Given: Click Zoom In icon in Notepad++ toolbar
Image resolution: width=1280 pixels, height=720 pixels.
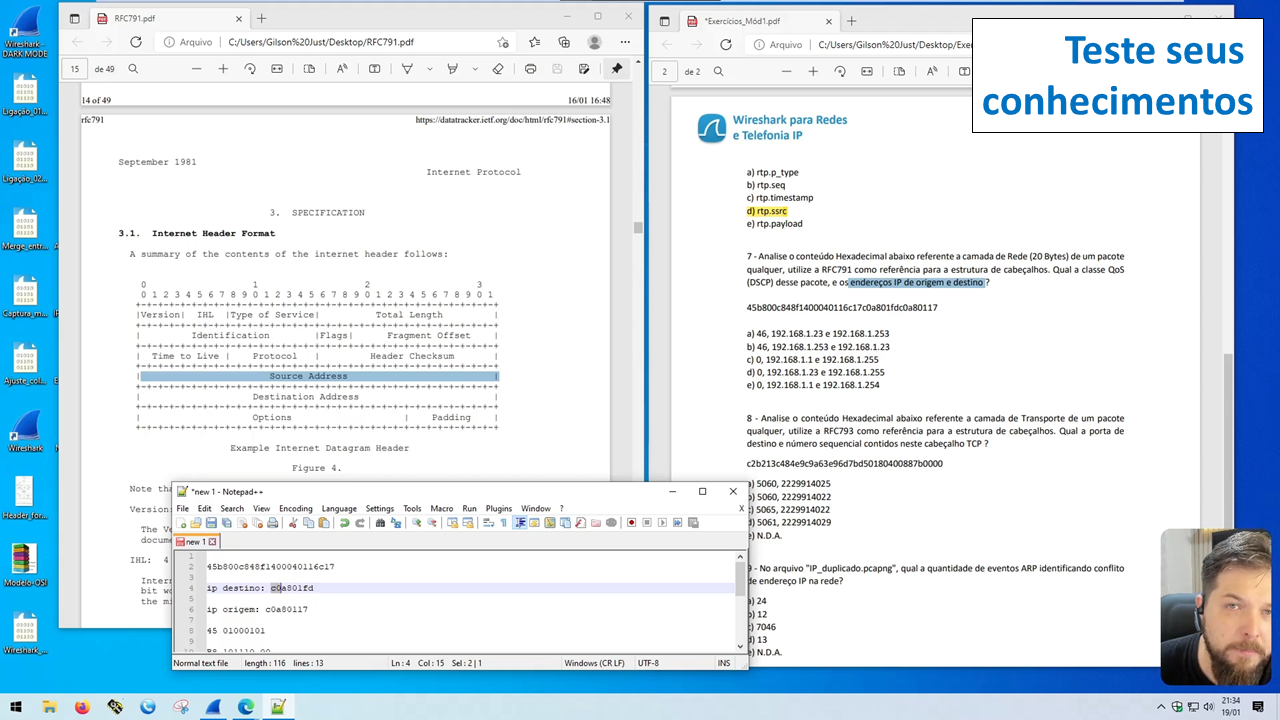Looking at the screenshot, I should tap(416, 522).
